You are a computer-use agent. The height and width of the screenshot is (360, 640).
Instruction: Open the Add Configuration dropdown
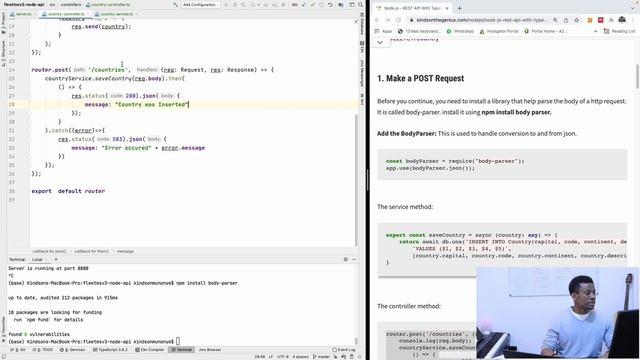200,4
